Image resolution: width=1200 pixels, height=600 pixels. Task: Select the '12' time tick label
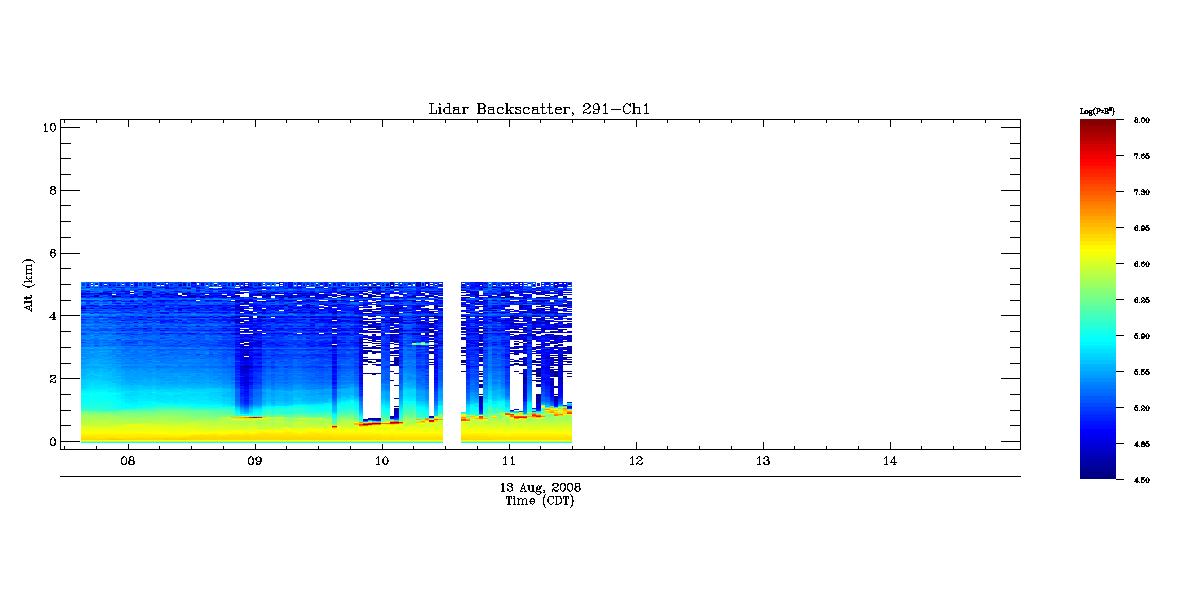point(635,461)
